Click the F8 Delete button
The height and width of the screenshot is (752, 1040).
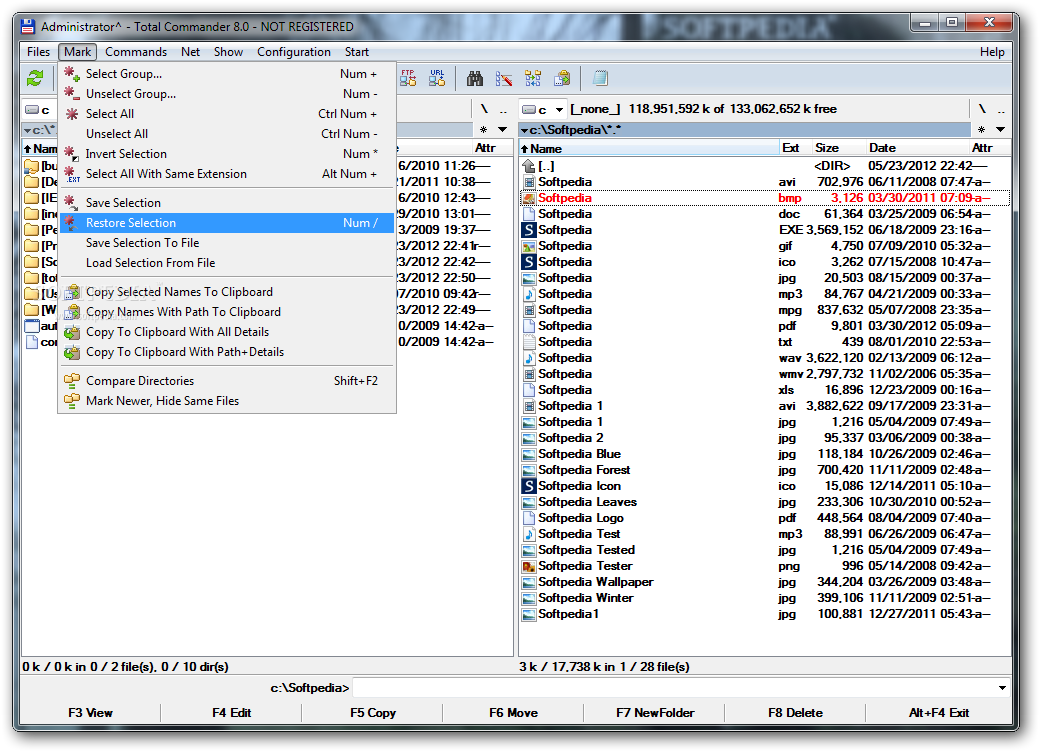pos(795,713)
